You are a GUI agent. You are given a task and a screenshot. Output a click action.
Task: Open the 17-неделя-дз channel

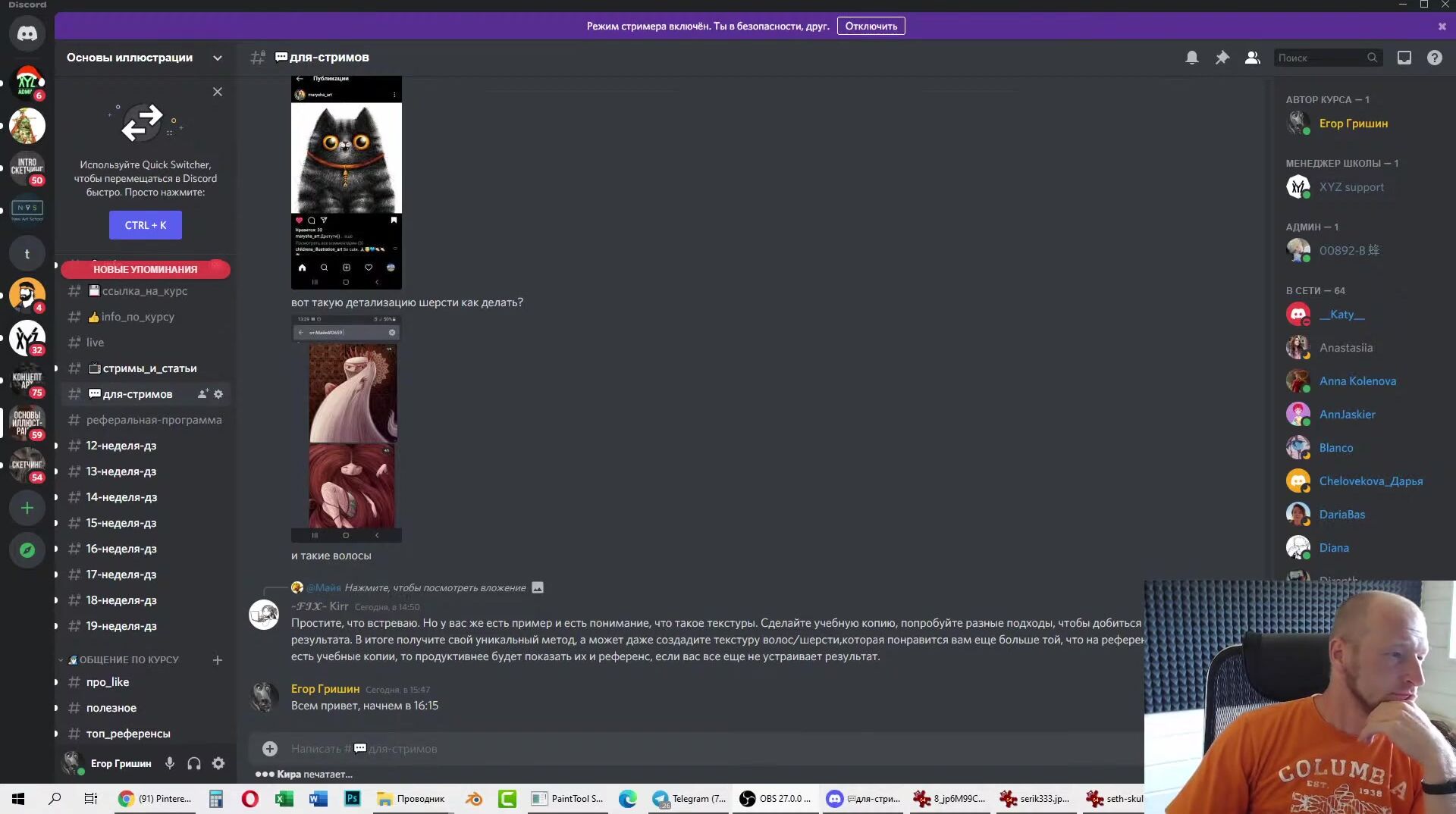pos(146,574)
